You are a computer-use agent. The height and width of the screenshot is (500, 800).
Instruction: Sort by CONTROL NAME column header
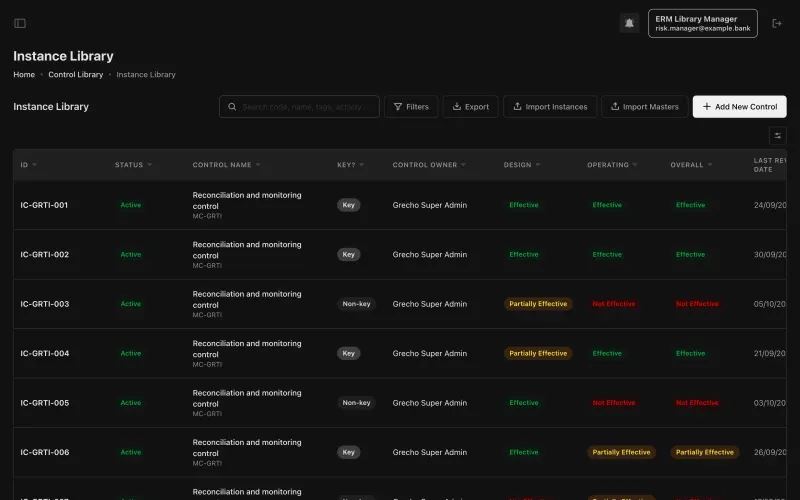click(227, 165)
